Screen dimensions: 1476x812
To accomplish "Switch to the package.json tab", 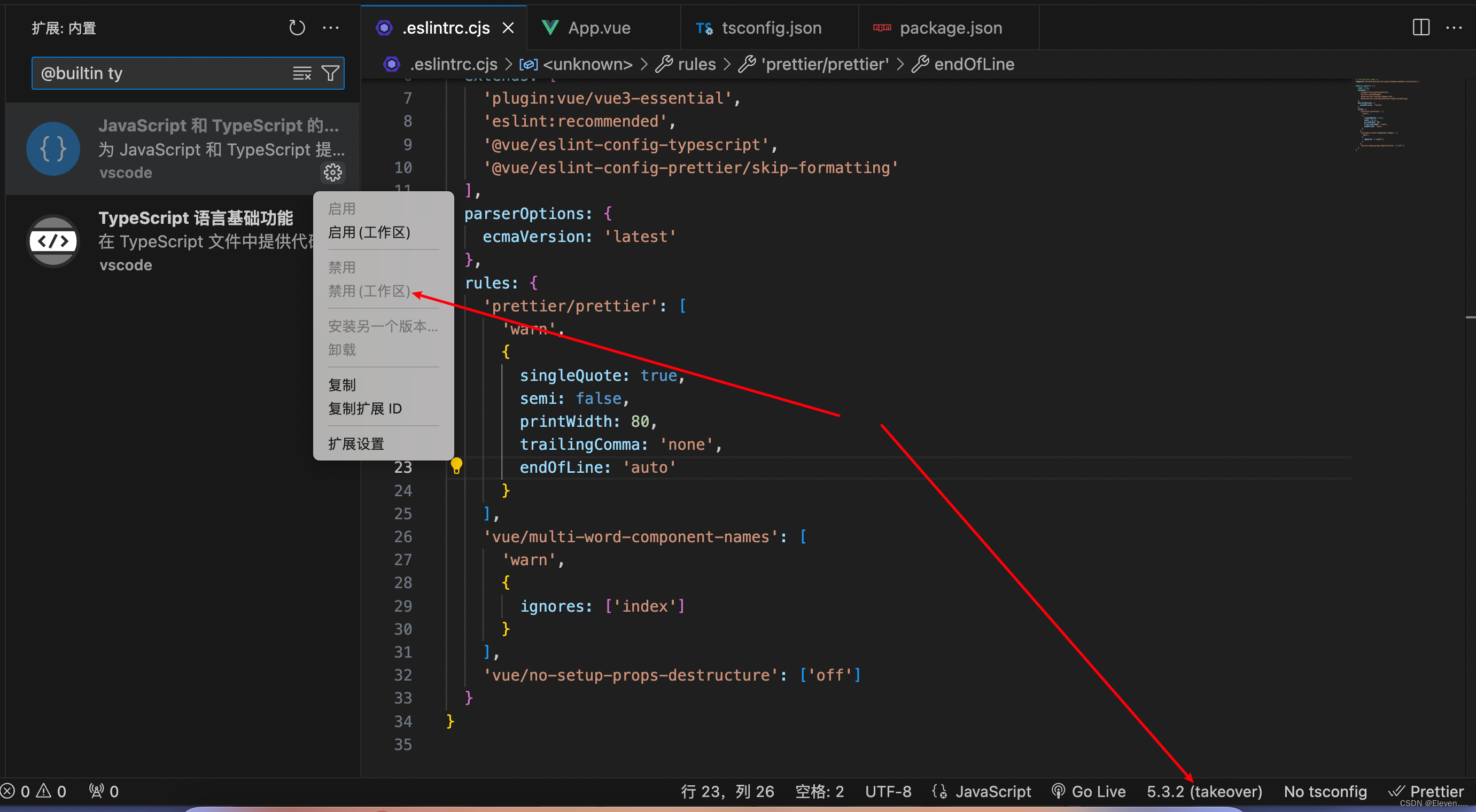I will [x=949, y=27].
